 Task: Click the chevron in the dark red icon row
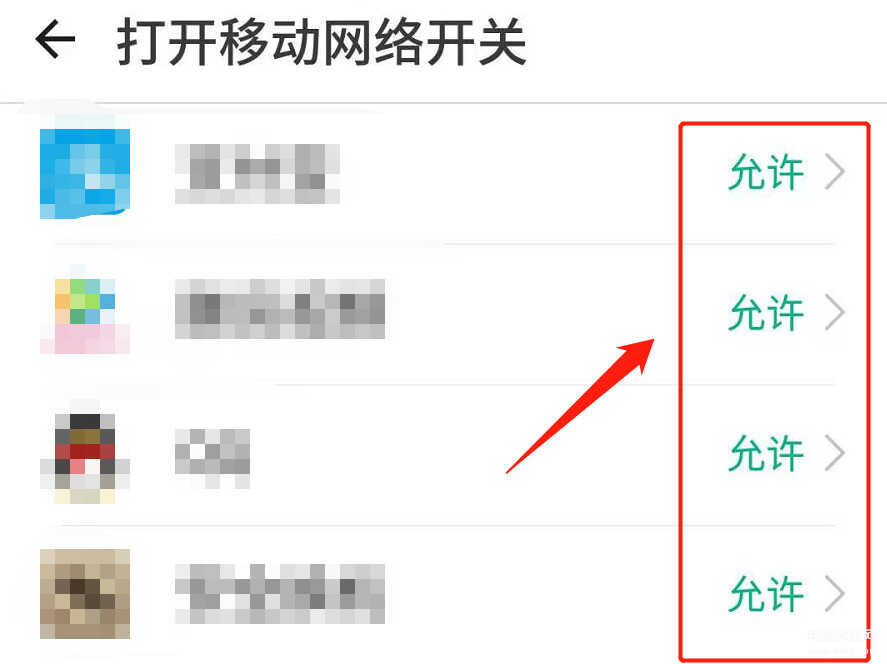(835, 453)
